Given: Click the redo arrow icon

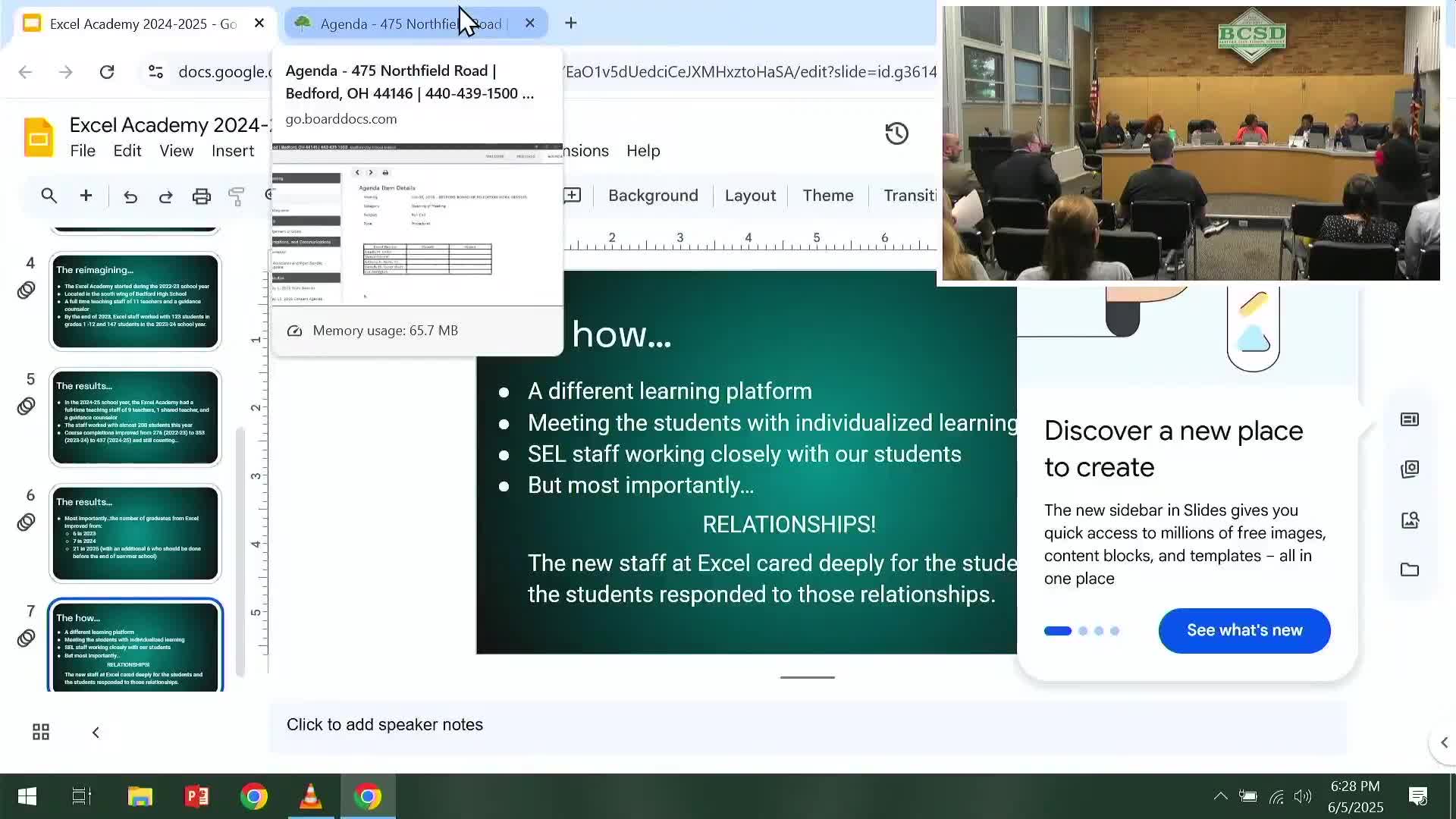Looking at the screenshot, I should (165, 197).
